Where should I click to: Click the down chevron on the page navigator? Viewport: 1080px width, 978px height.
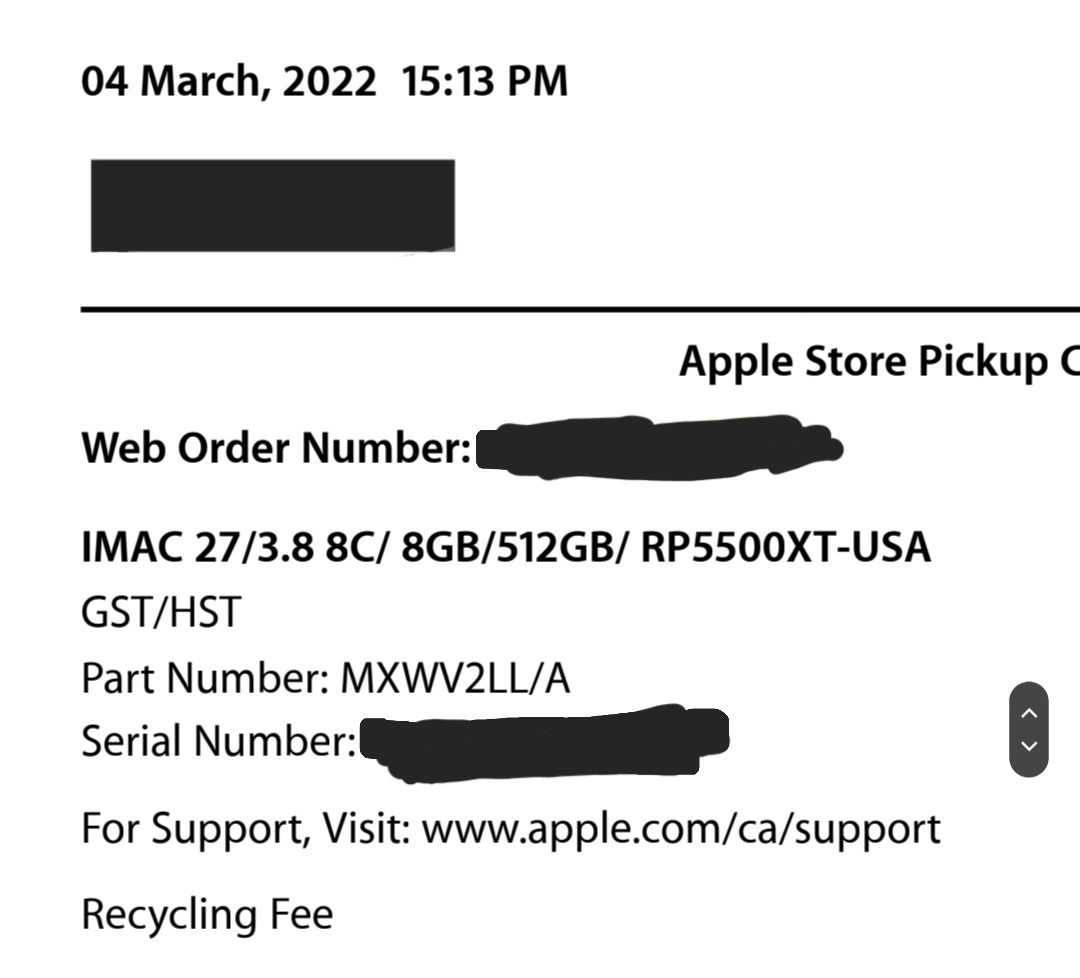[x=1028, y=746]
